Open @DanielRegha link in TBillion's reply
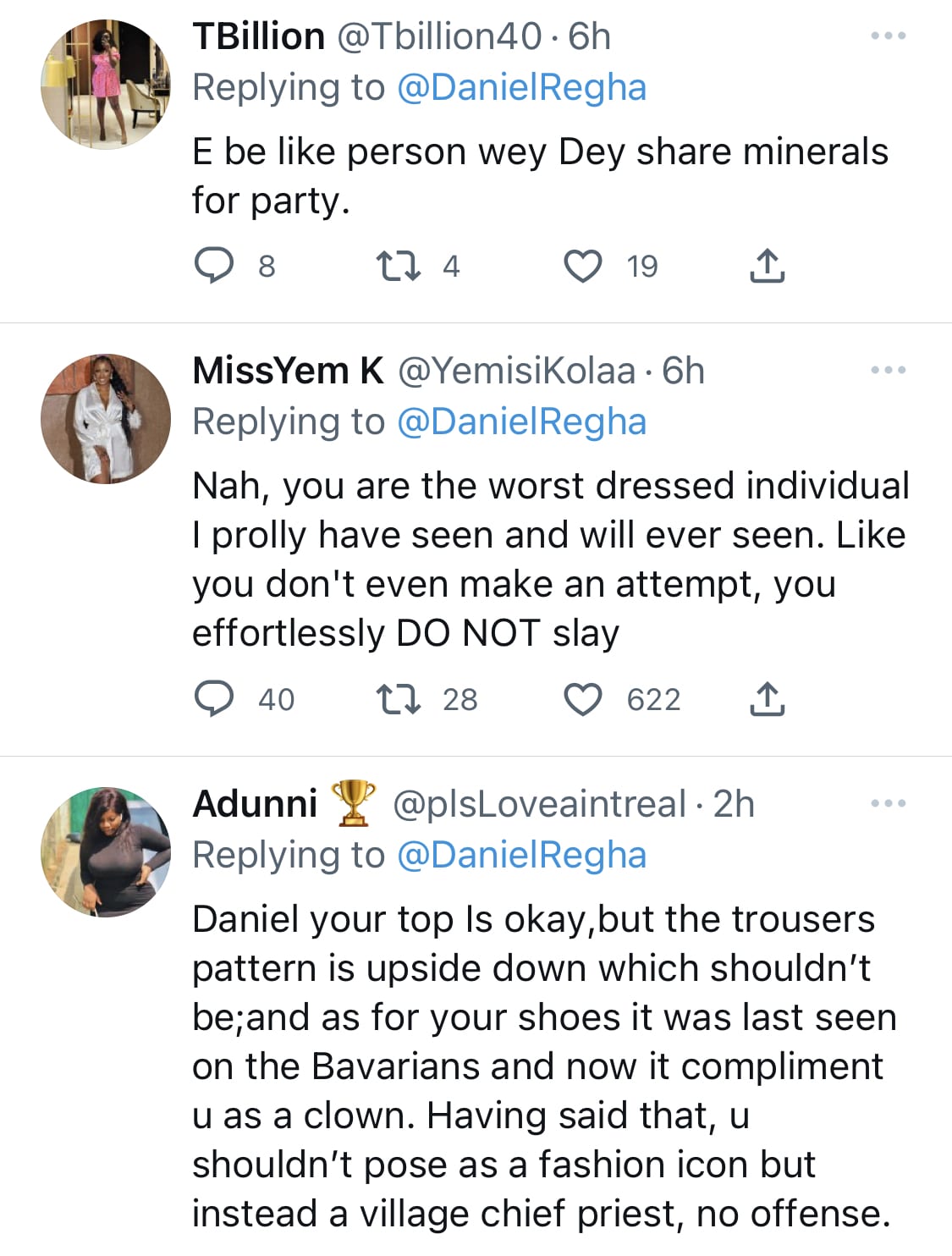This screenshot has height=1256, width=952. [x=521, y=87]
